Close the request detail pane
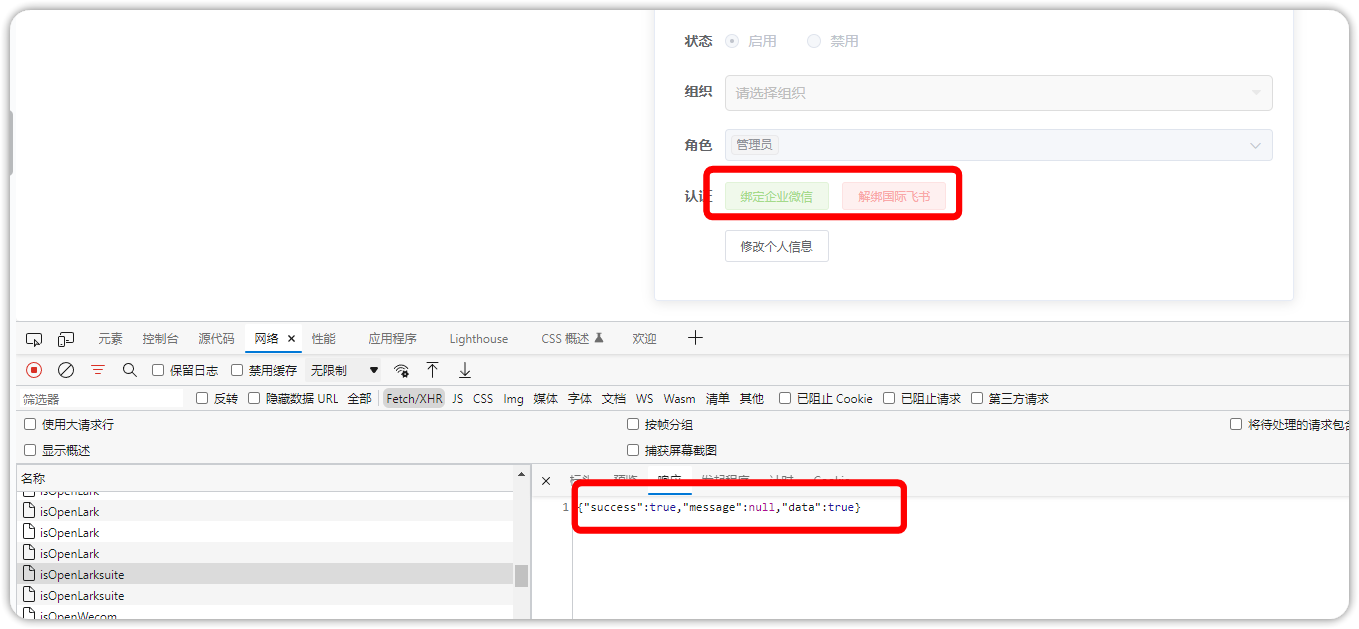The image size is (1359, 629). point(546,481)
